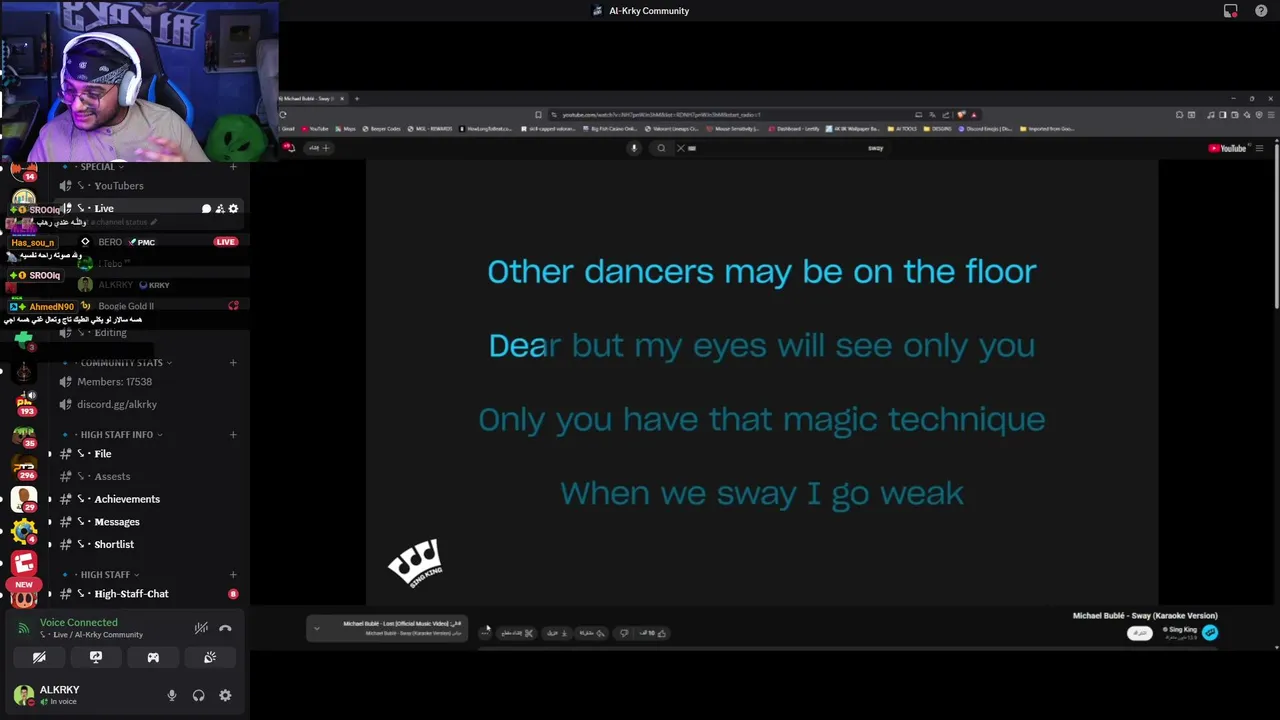Create invite for the Live channel

pos(220,208)
